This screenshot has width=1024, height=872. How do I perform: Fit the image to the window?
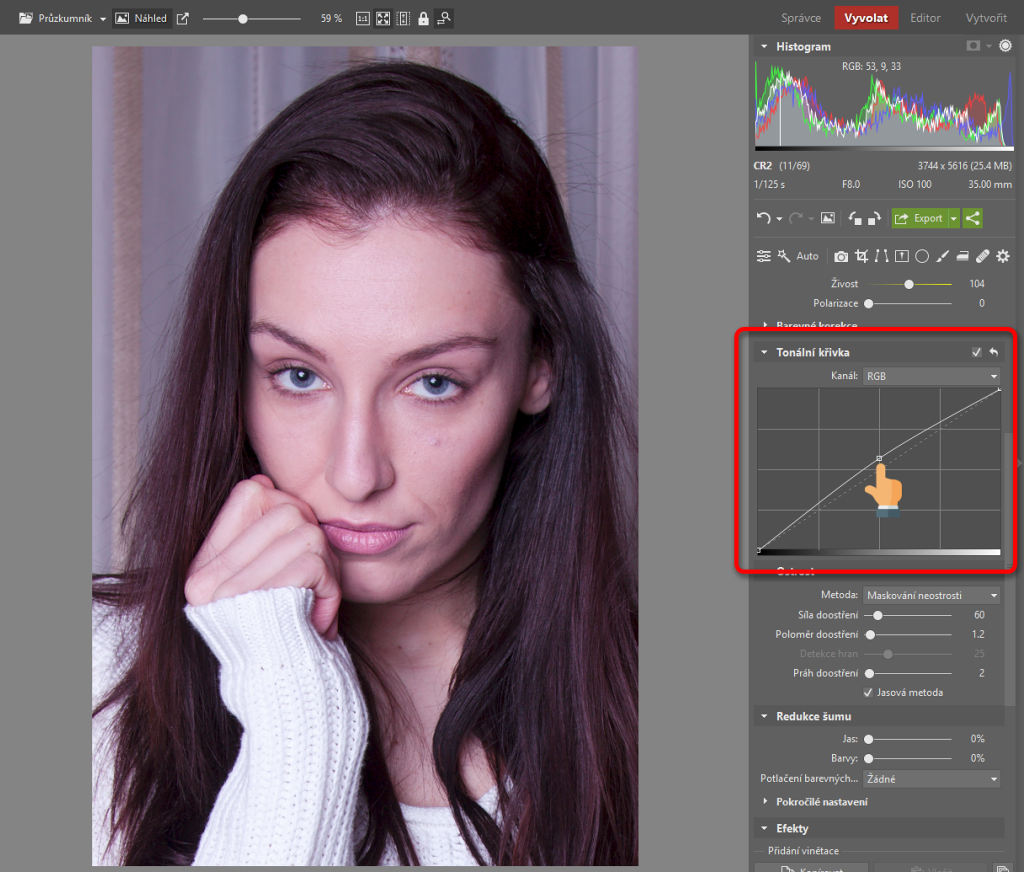[383, 18]
